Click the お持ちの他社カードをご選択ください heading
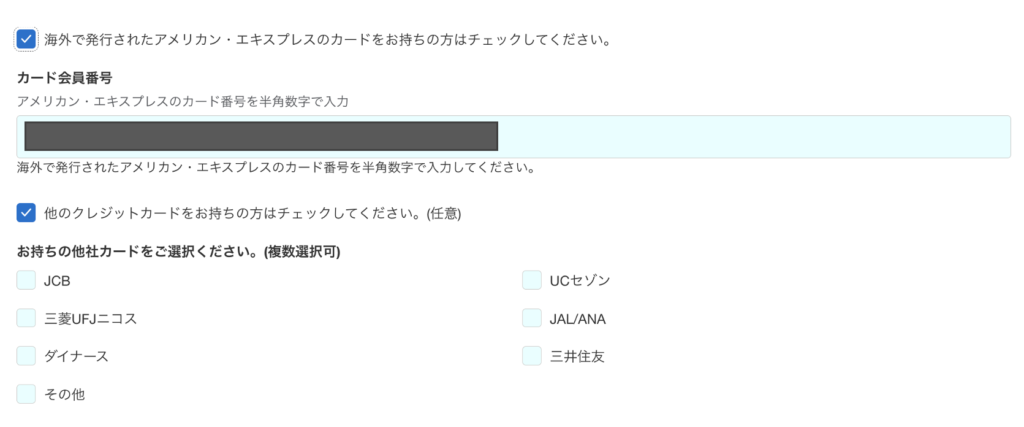This screenshot has width=1024, height=427. [x=179, y=252]
